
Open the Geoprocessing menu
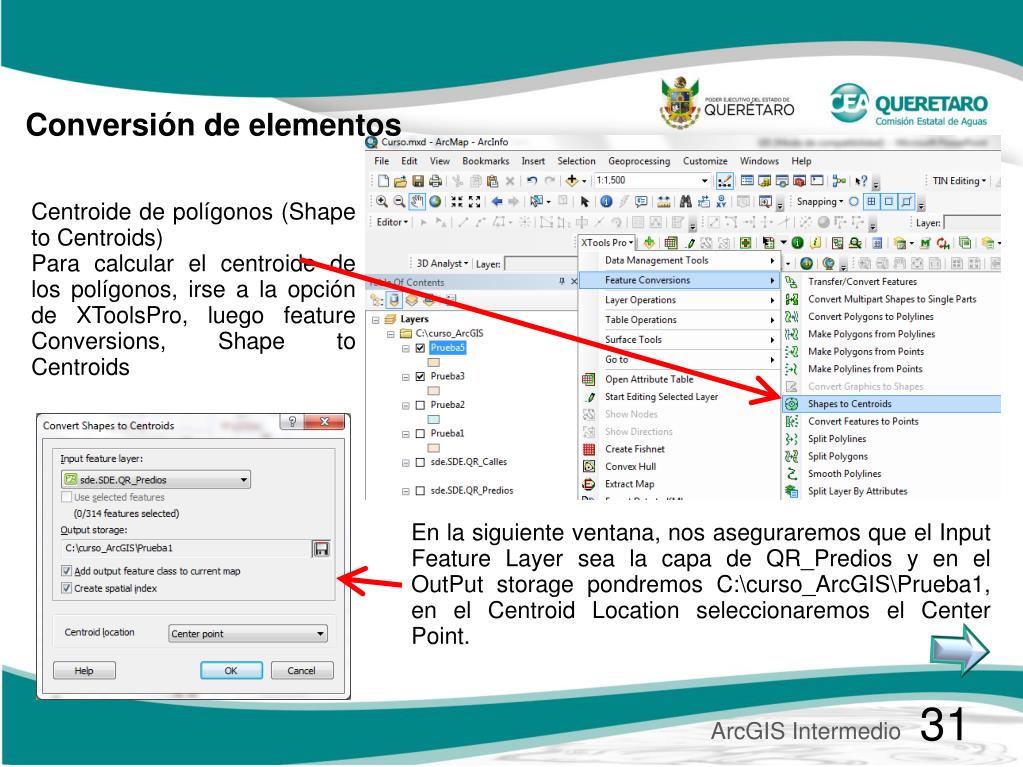click(639, 161)
